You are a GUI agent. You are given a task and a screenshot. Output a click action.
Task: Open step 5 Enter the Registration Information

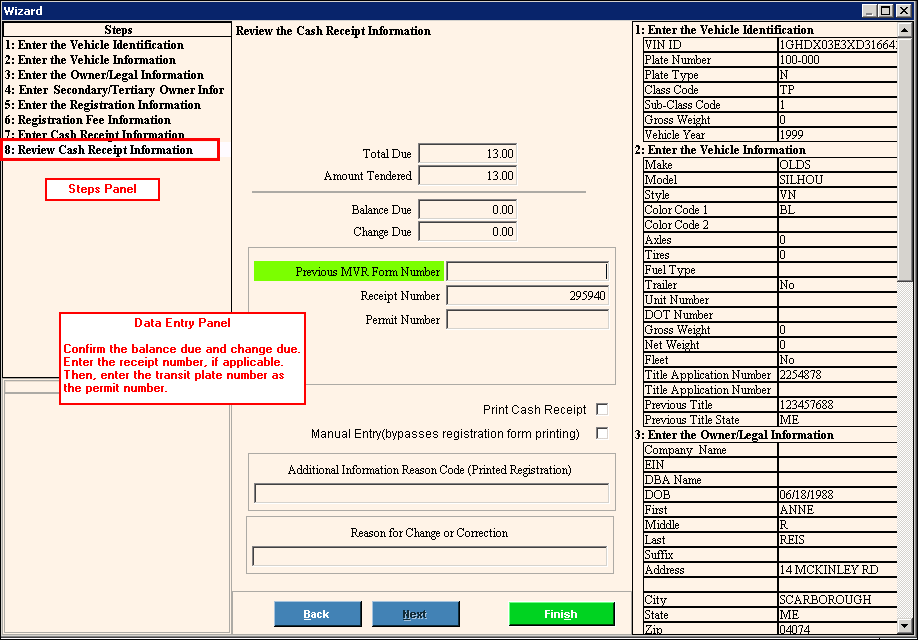pos(102,105)
